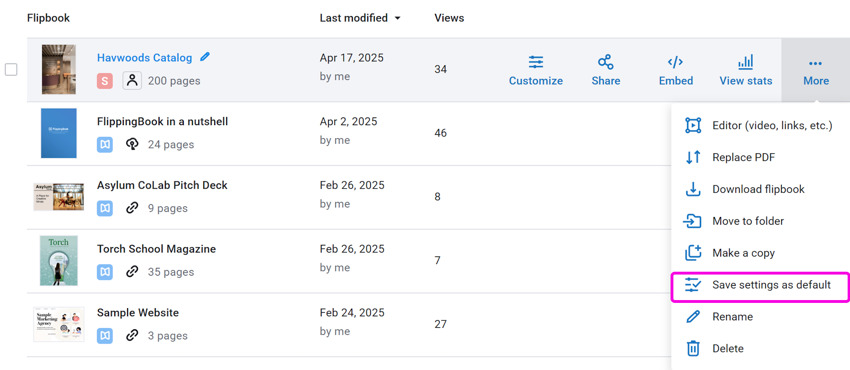Choose Delete in the More menu

point(727,348)
